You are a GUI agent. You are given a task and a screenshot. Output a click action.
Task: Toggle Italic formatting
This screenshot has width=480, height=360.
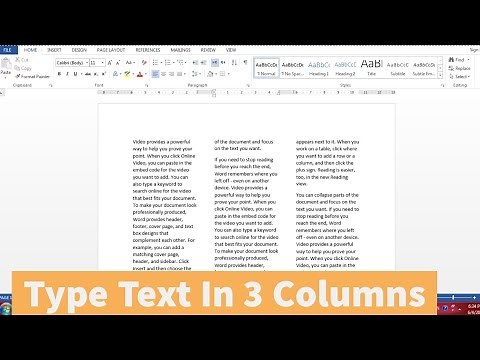(x=67, y=74)
